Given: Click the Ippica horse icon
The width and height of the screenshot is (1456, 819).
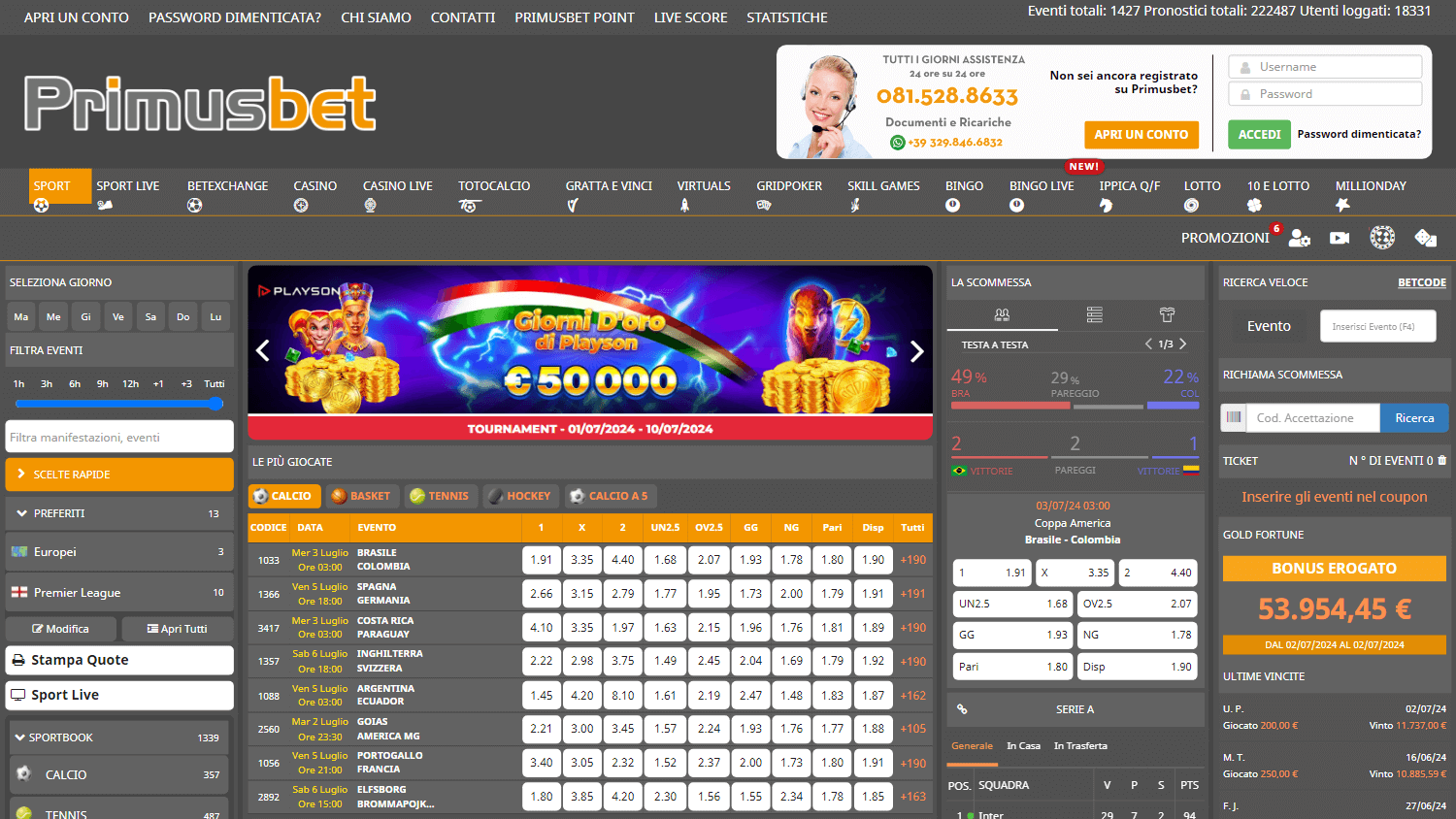Looking at the screenshot, I should [x=1106, y=206].
